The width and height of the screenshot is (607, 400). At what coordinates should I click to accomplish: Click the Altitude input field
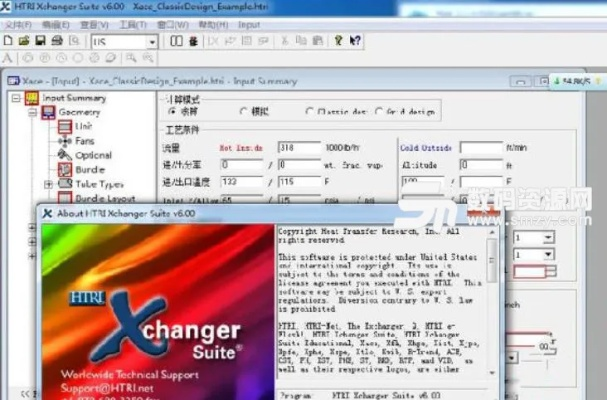480,164
